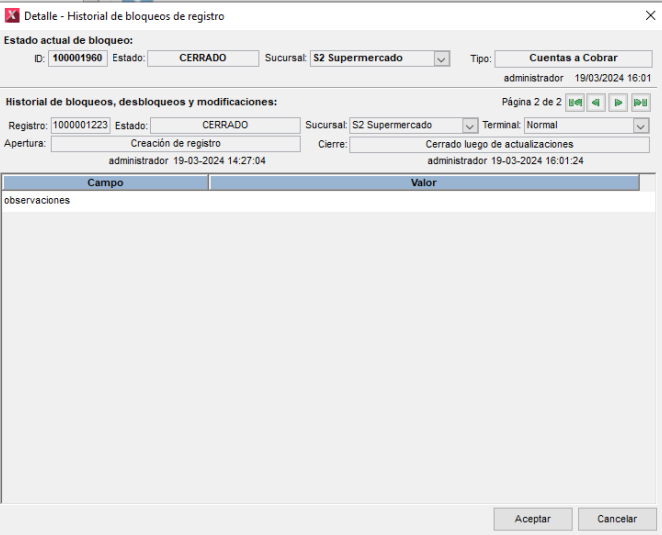Click Apertura field Creación de registro
This screenshot has width=662, height=535.
tap(175, 144)
